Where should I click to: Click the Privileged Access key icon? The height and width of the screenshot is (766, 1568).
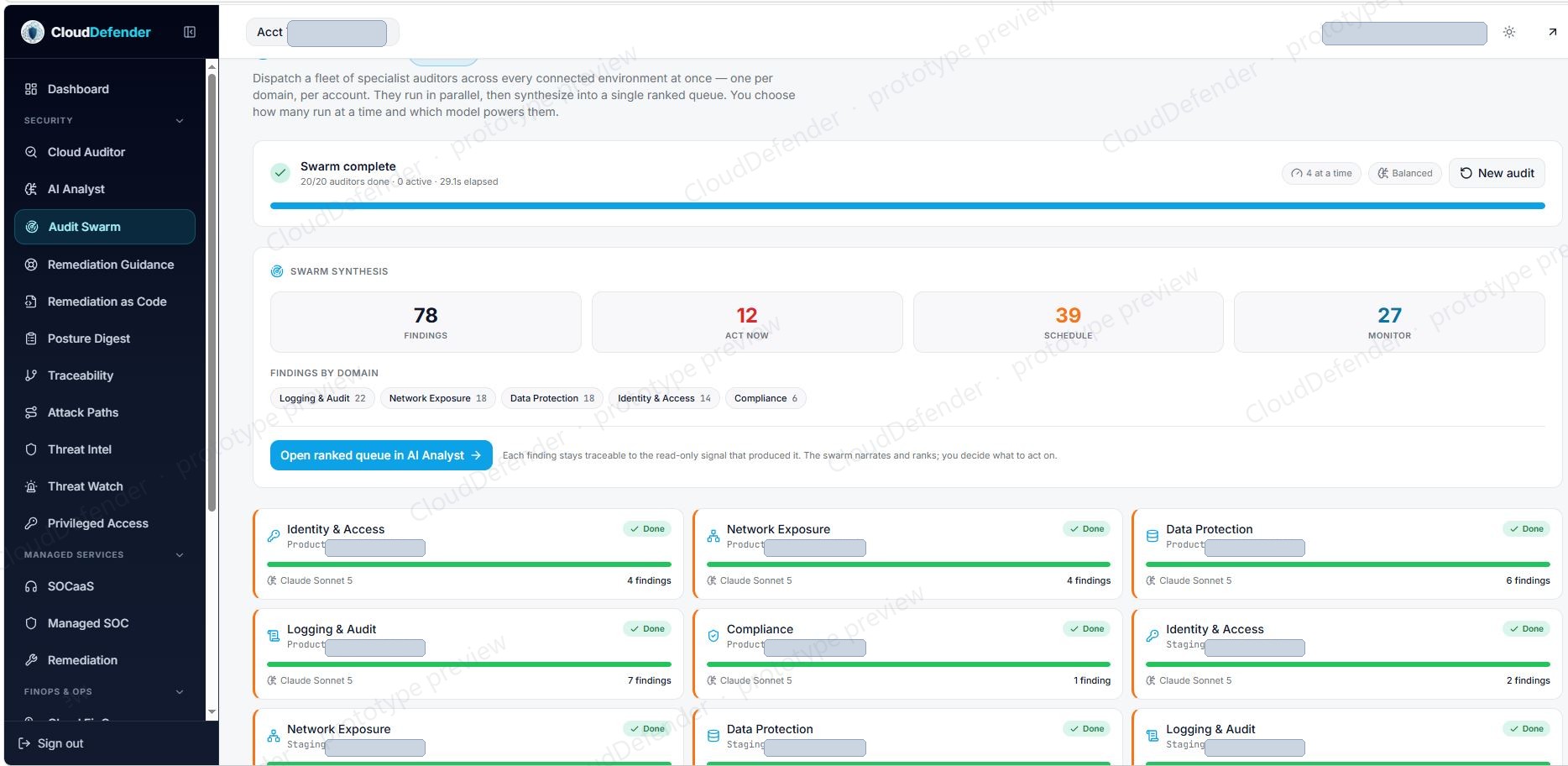(x=31, y=523)
